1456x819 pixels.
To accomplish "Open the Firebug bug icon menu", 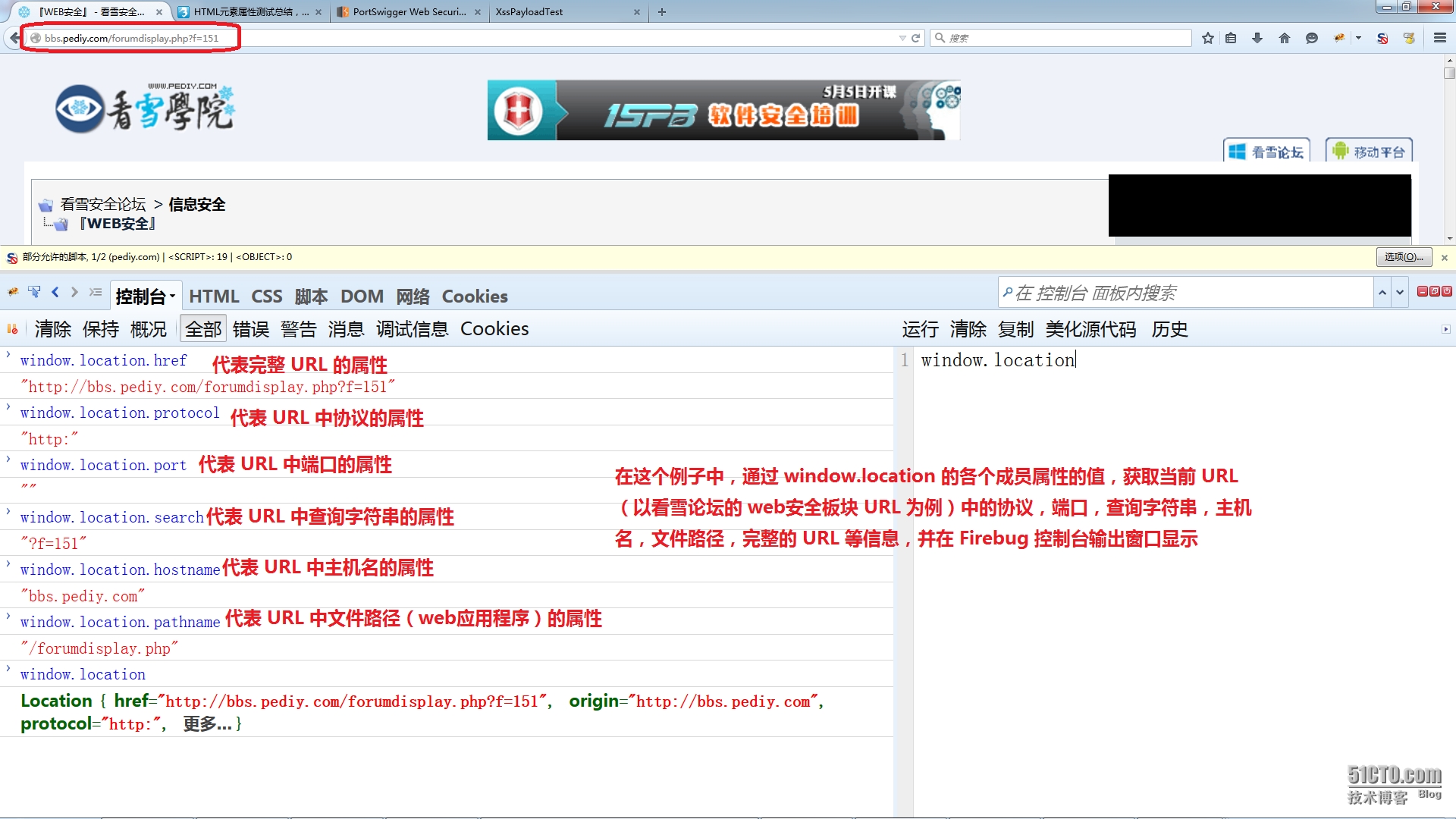I will (x=13, y=292).
